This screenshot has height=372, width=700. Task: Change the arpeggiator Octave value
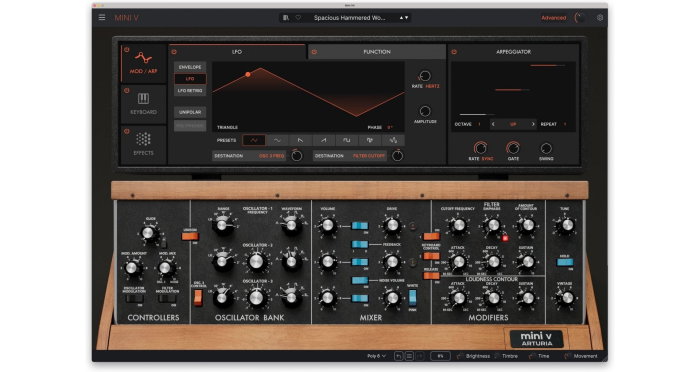click(479, 124)
